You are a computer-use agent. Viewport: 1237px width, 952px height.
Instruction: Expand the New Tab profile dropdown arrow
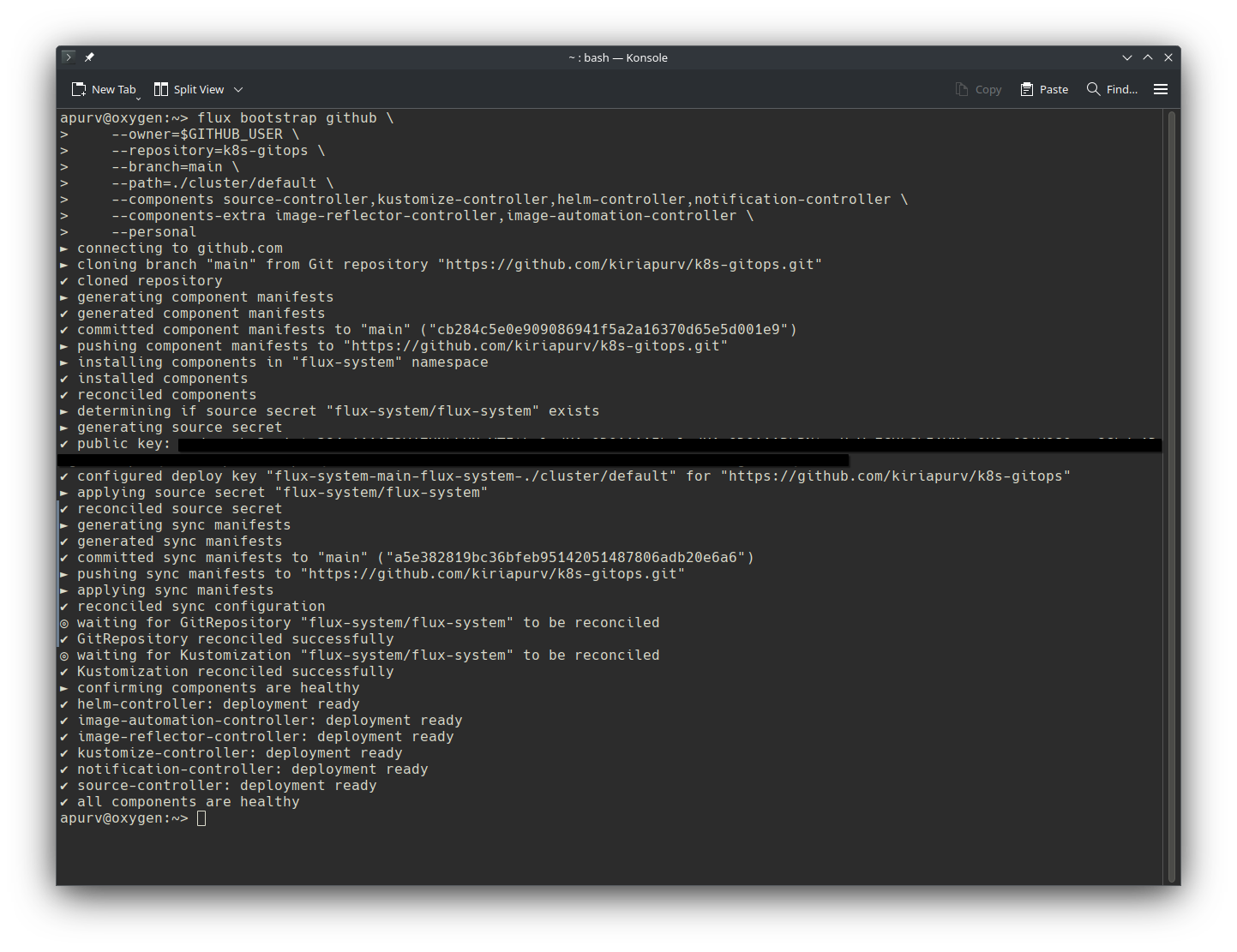coord(138,98)
